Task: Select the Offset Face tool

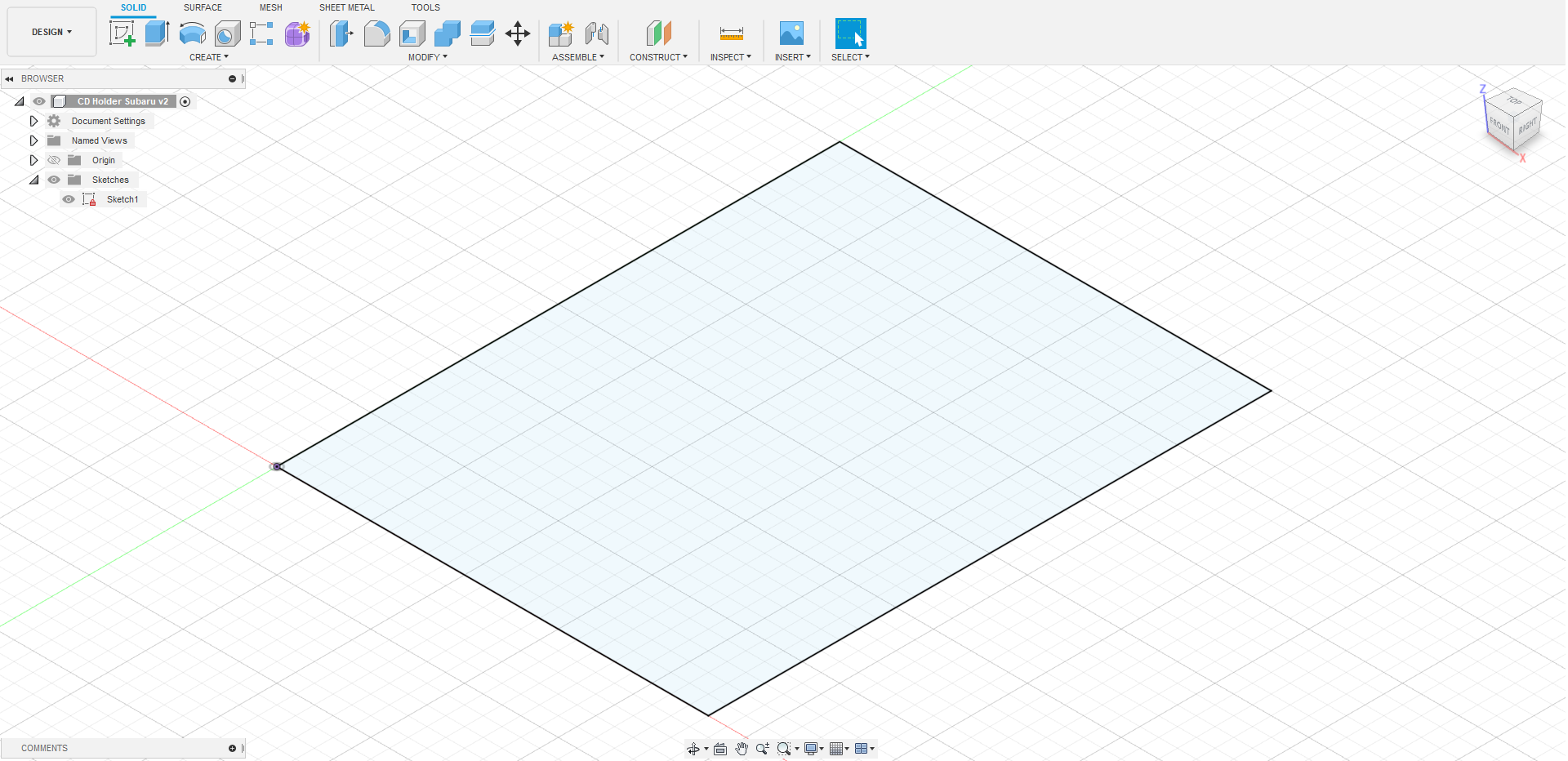Action: [483, 33]
